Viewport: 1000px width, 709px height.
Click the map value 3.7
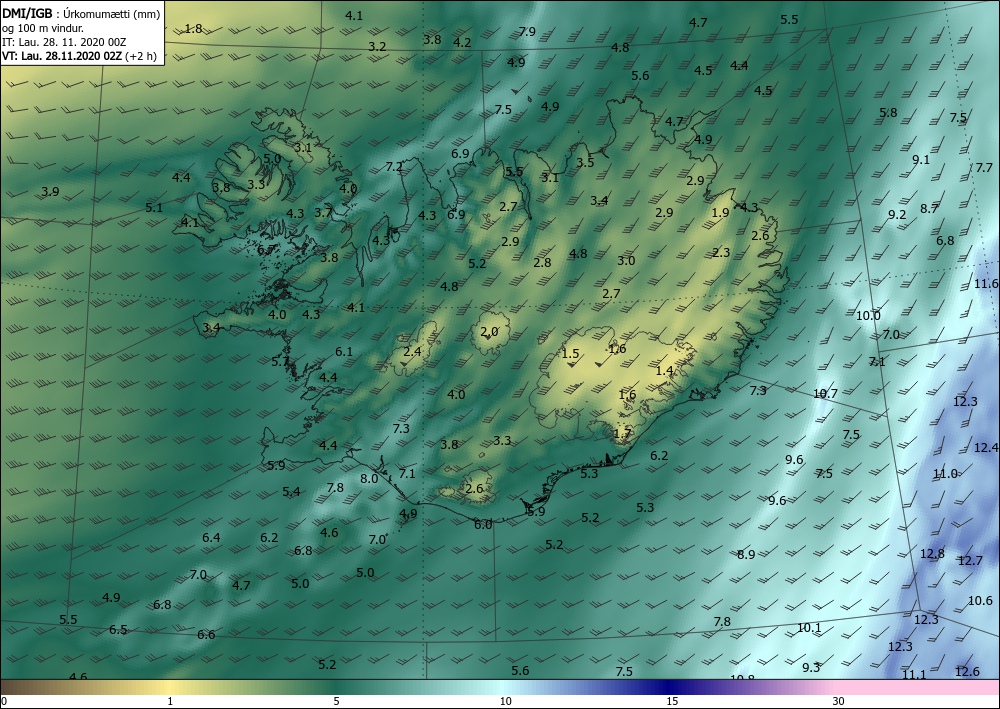(x=323, y=213)
